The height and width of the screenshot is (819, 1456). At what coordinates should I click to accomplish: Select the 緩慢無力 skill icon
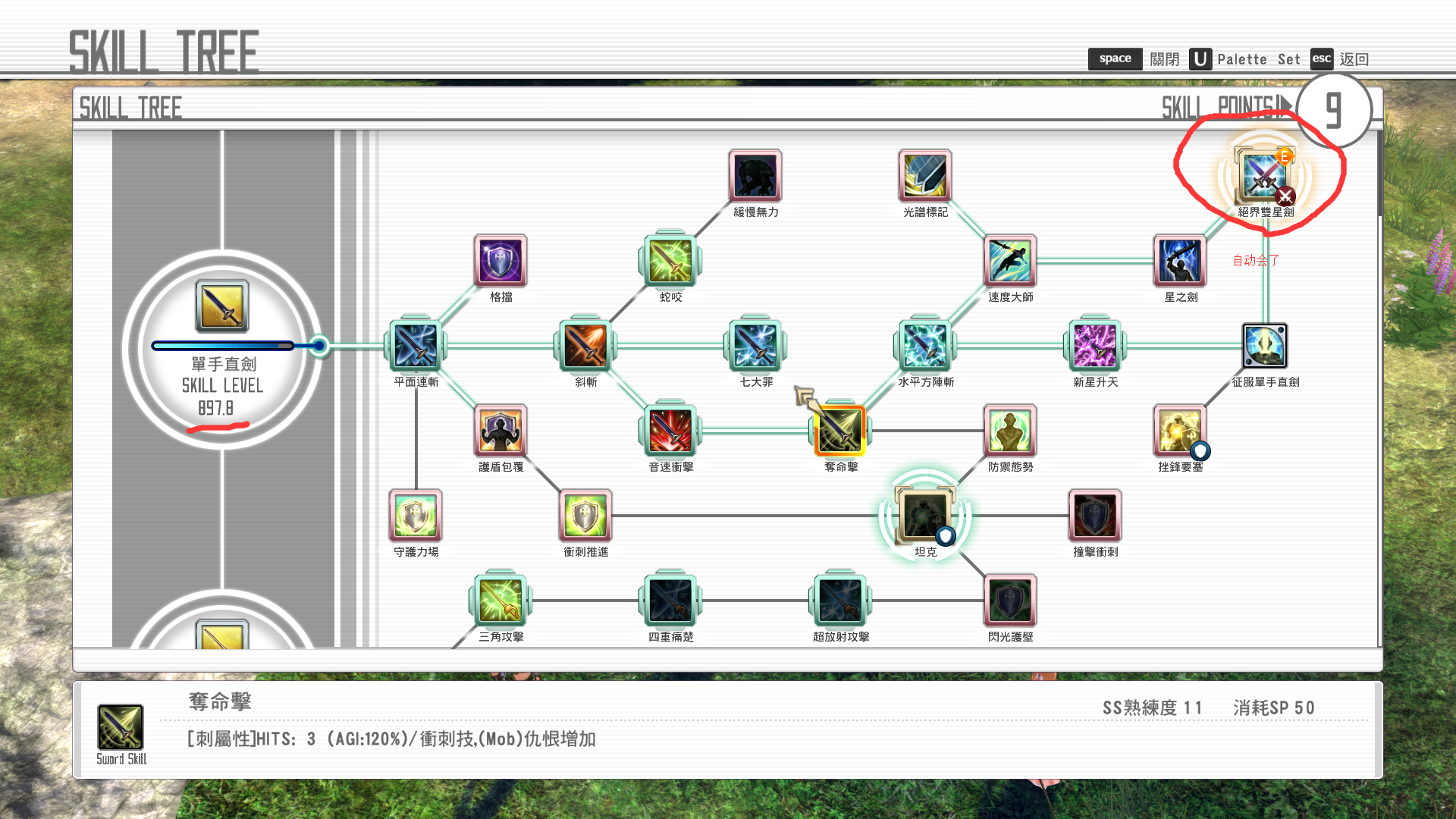[755, 175]
